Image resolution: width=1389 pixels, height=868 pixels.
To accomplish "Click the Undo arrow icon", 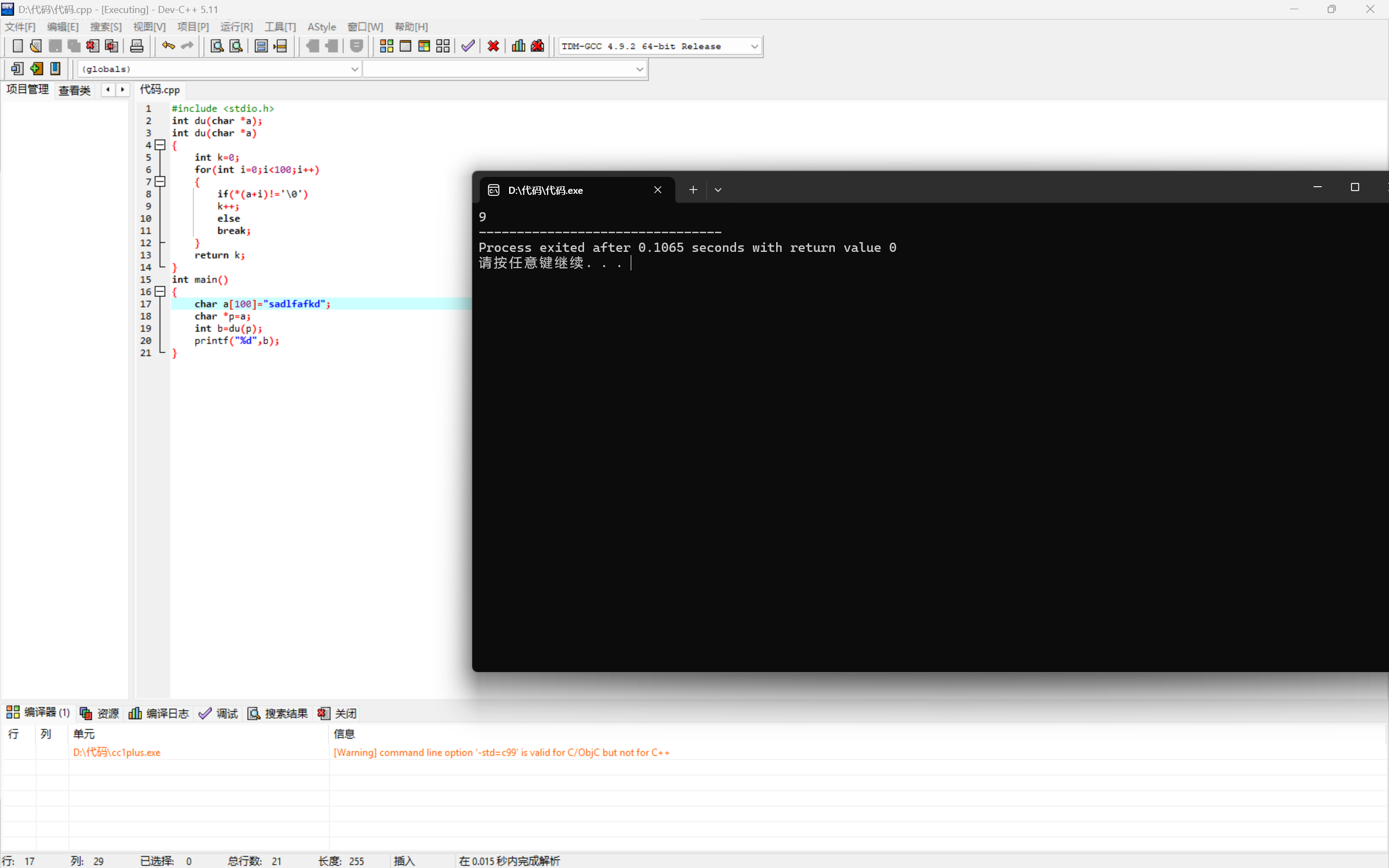I will tap(168, 46).
